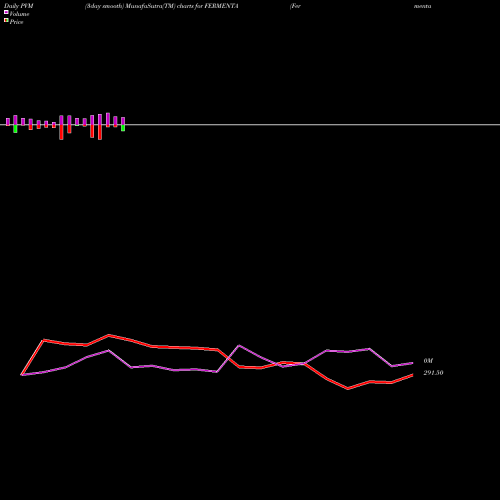Click the MunafaSutra charts for FERMENTA title
Screen dimensions: 500x500
[x=162, y=6]
